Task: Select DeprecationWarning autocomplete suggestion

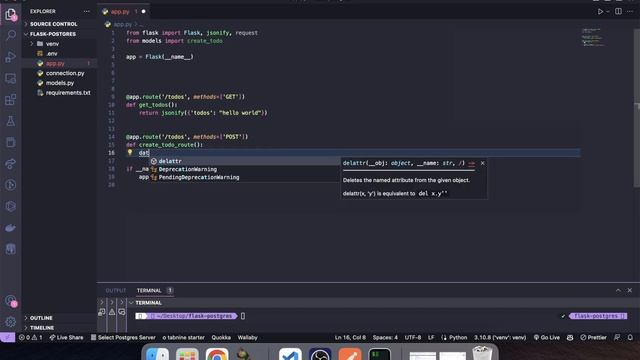Action: coord(244,169)
